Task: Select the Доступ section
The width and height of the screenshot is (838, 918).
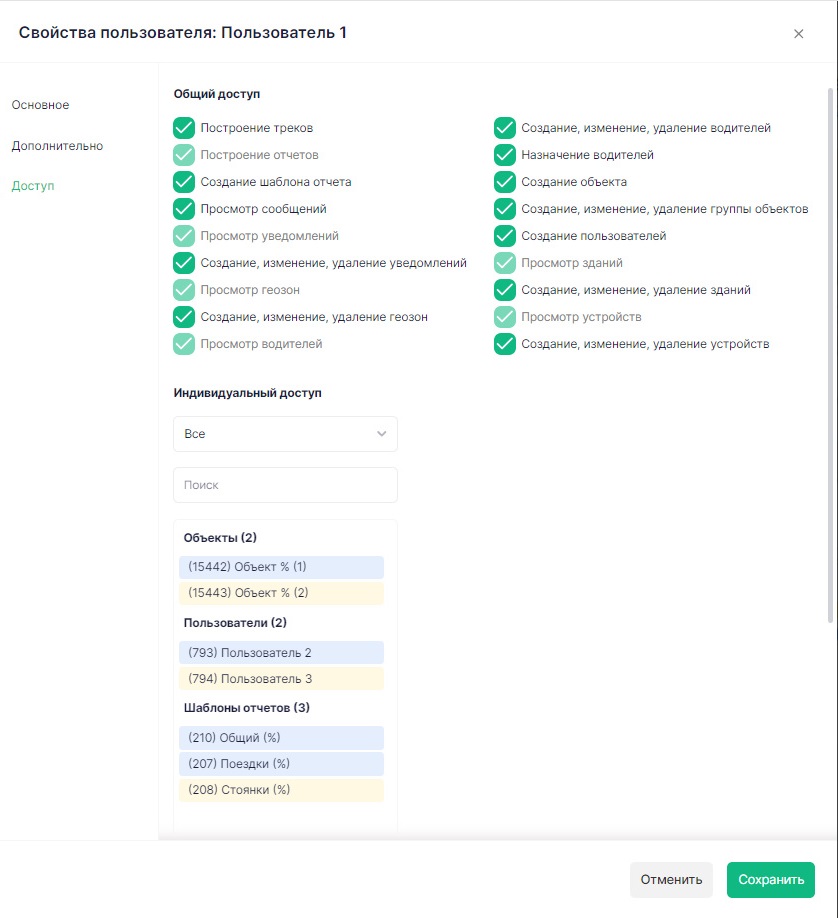Action: tap(33, 186)
